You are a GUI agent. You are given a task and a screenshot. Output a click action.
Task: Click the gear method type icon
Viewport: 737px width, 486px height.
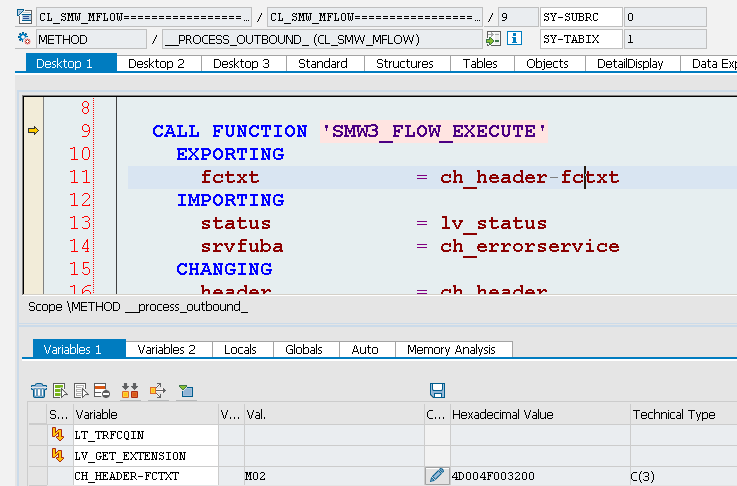pos(24,39)
